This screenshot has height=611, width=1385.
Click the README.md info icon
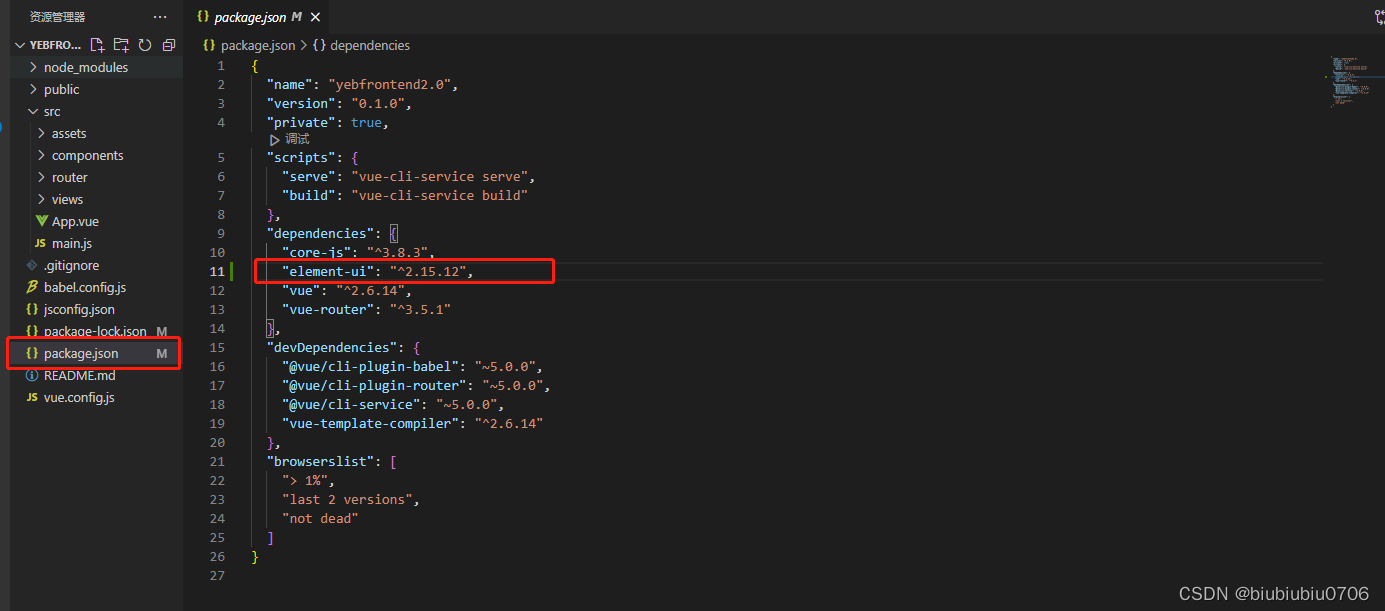pos(33,375)
